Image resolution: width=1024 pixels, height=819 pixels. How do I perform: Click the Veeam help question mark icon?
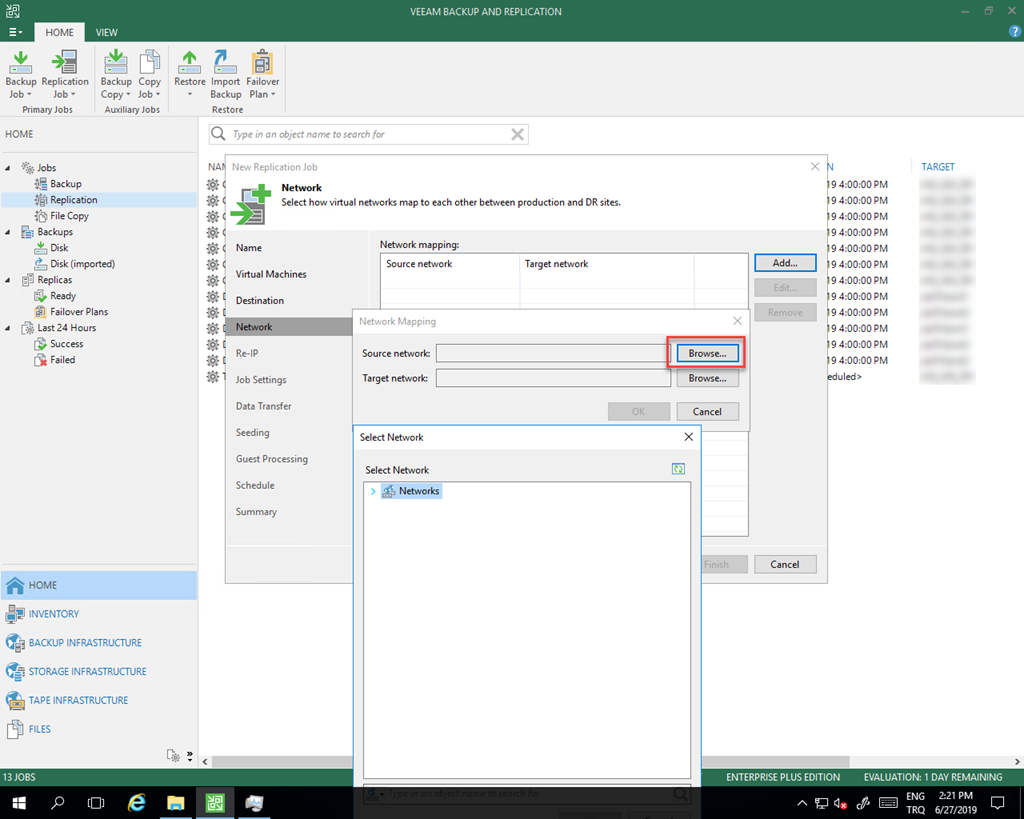click(x=1015, y=31)
